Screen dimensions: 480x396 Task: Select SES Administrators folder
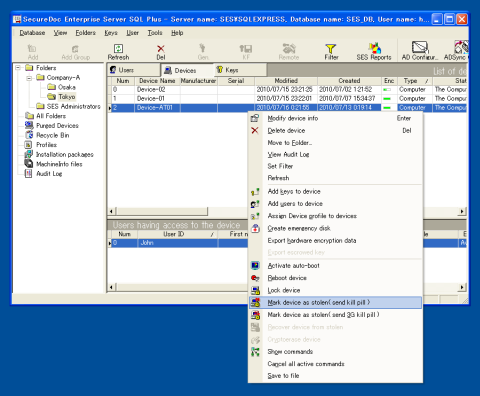tap(73, 106)
